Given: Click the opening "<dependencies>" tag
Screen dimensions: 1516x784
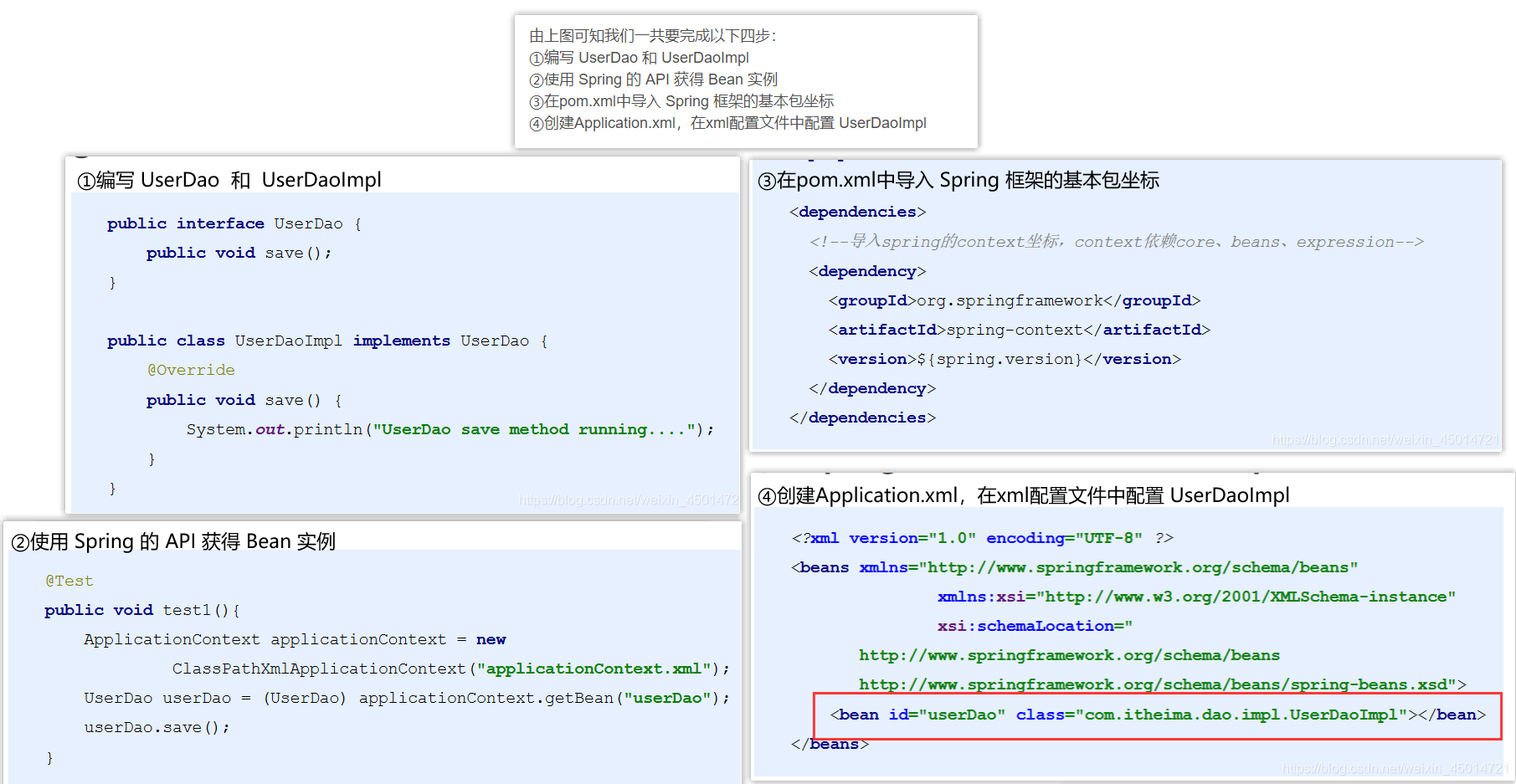Looking at the screenshot, I should point(858,212).
